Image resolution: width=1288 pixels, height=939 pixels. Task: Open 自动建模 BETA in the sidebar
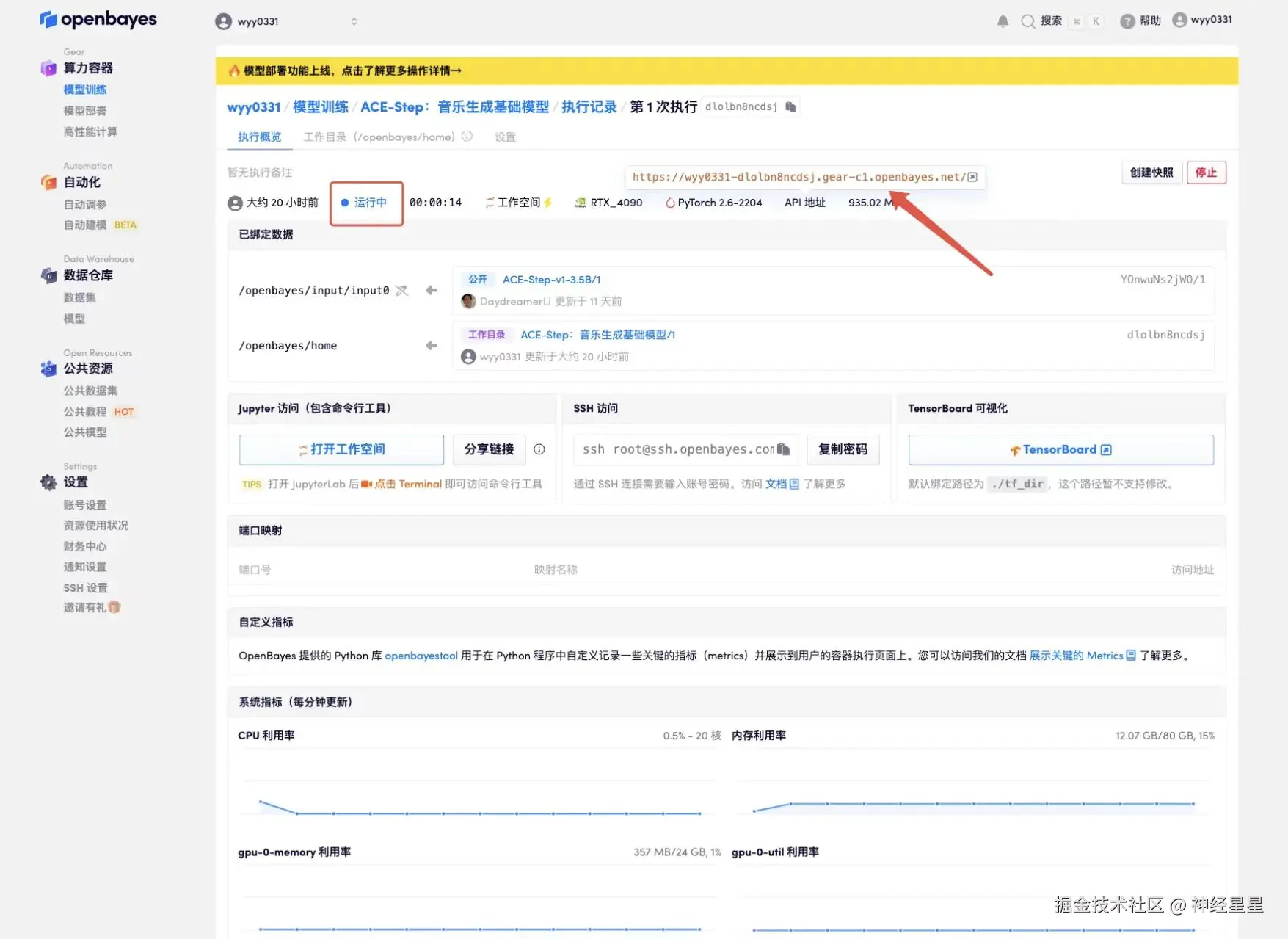pos(101,225)
